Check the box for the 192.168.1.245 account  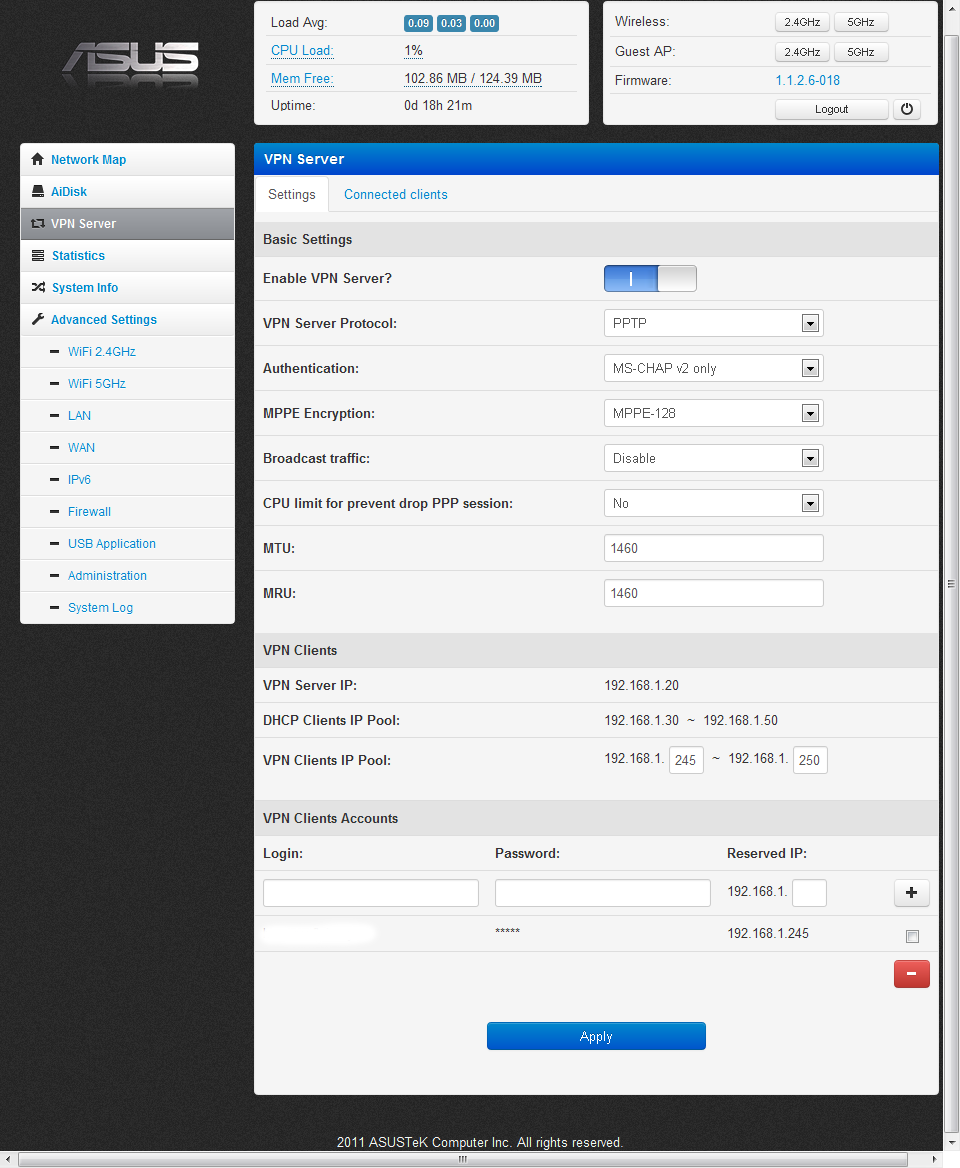911,937
